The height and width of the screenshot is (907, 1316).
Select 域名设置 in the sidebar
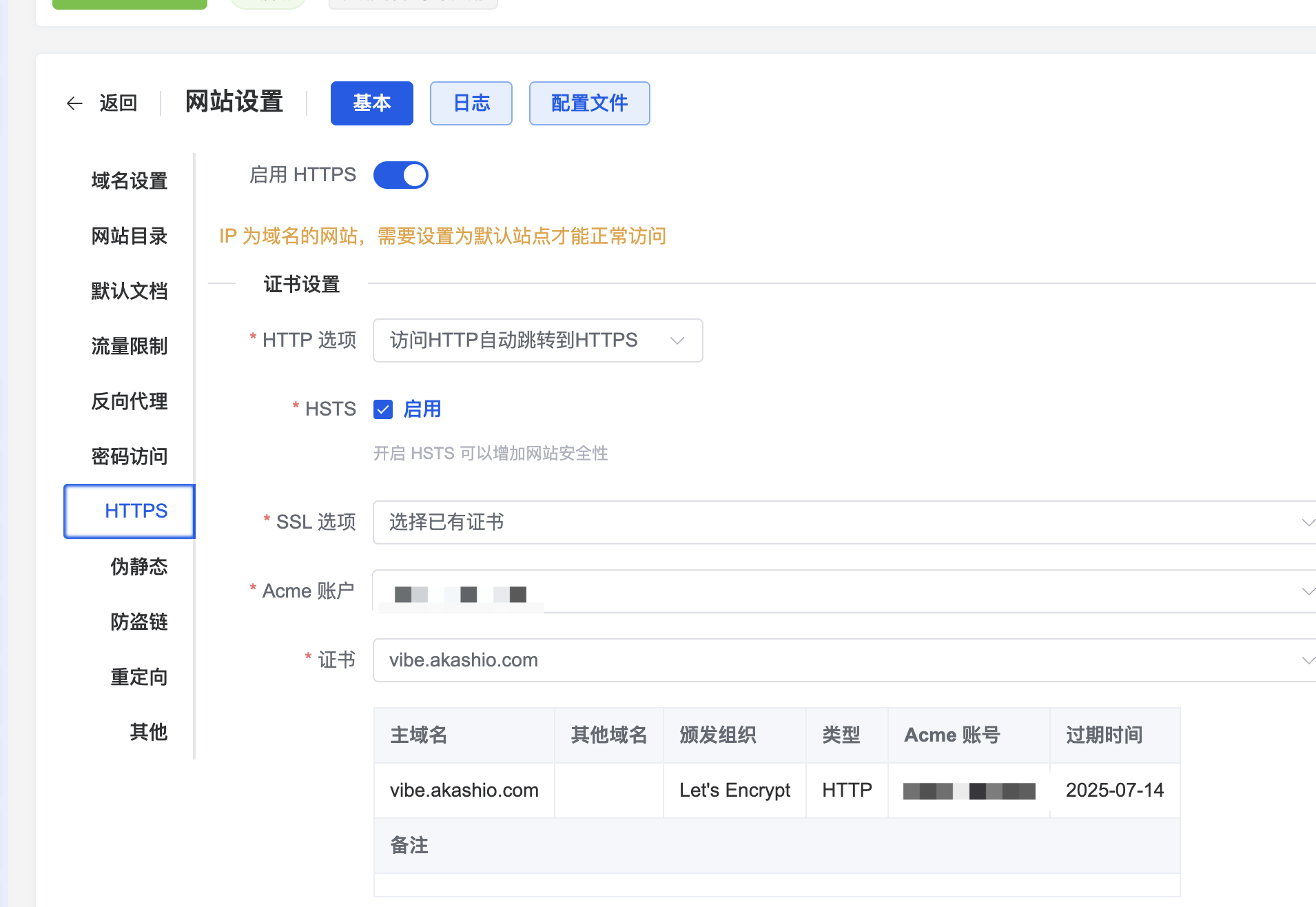tap(130, 181)
